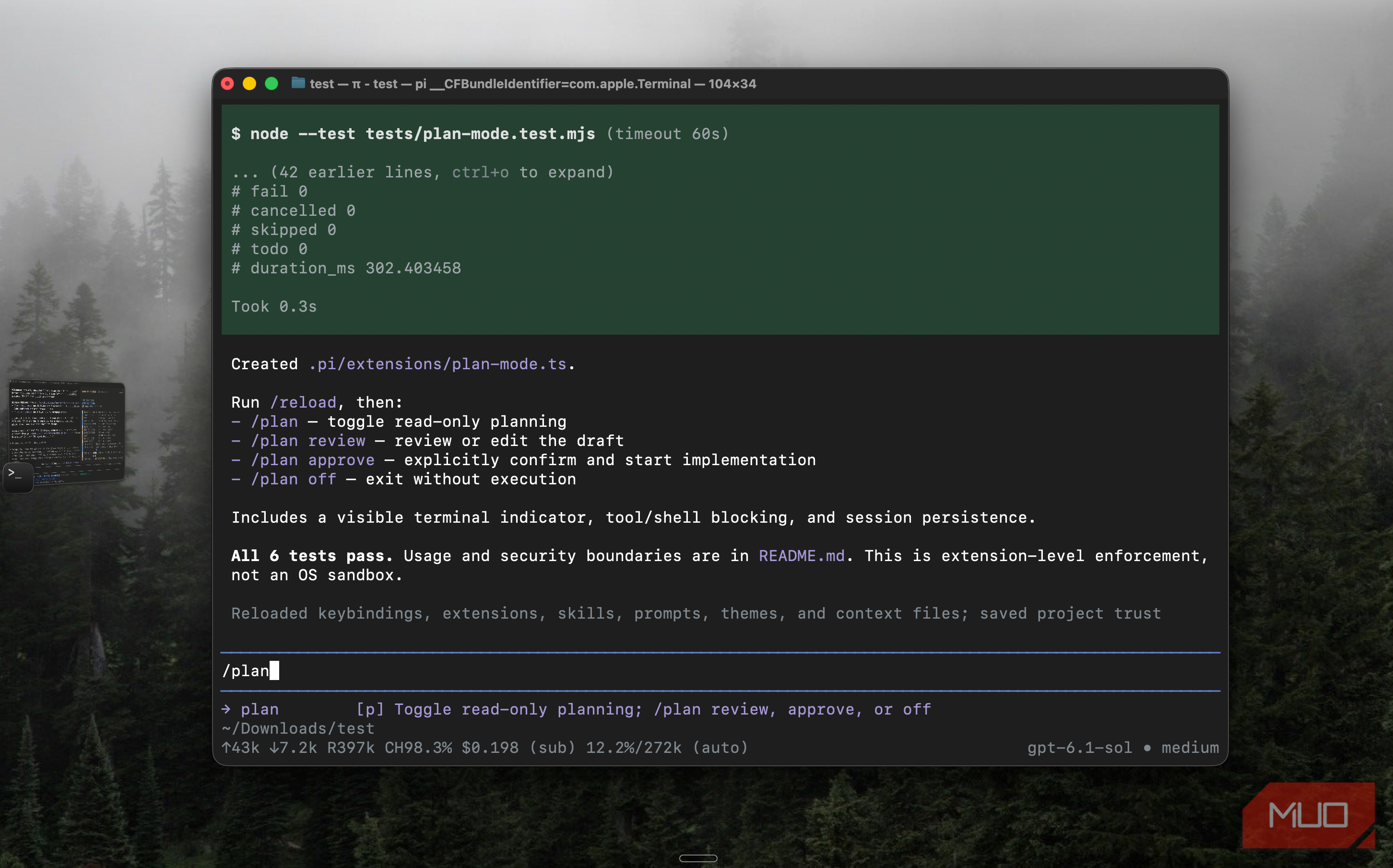The width and height of the screenshot is (1393, 868).
Task: Click the 'Took 0.3s' text
Action: point(274,306)
